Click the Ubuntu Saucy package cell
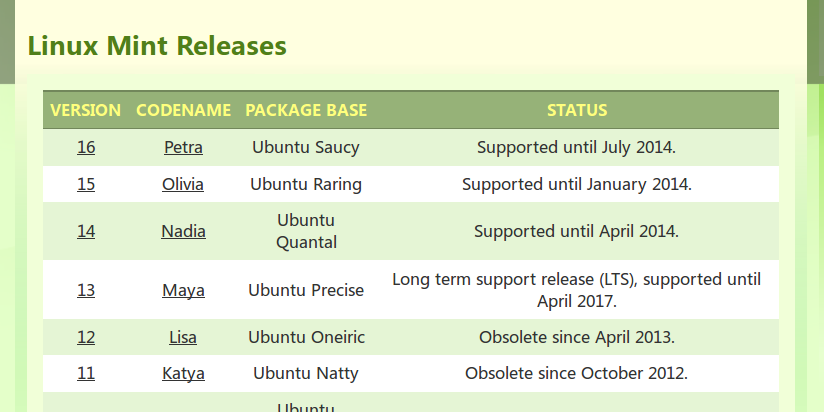This screenshot has height=412, width=824. pyautogui.click(x=306, y=147)
